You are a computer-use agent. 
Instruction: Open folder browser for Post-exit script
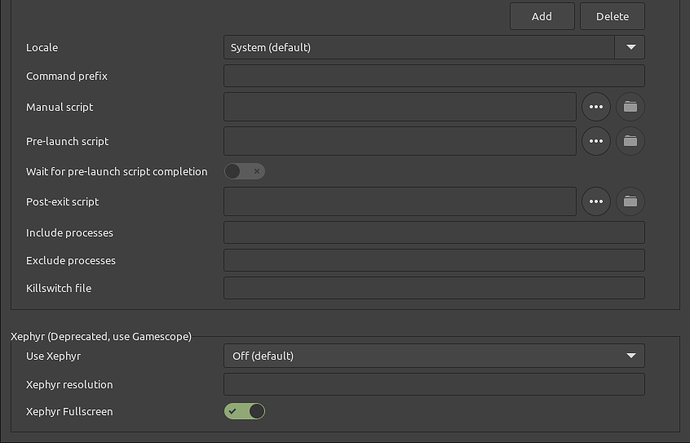(x=630, y=201)
